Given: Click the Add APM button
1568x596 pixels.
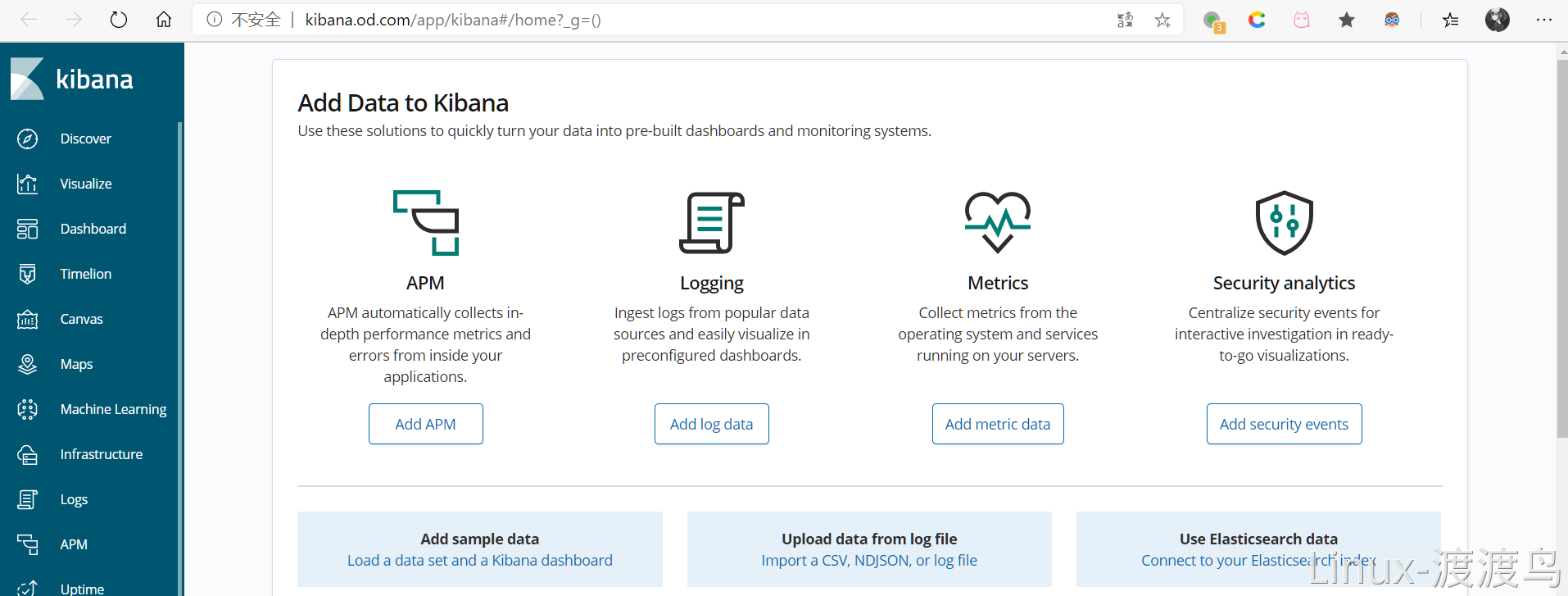Looking at the screenshot, I should click(426, 424).
